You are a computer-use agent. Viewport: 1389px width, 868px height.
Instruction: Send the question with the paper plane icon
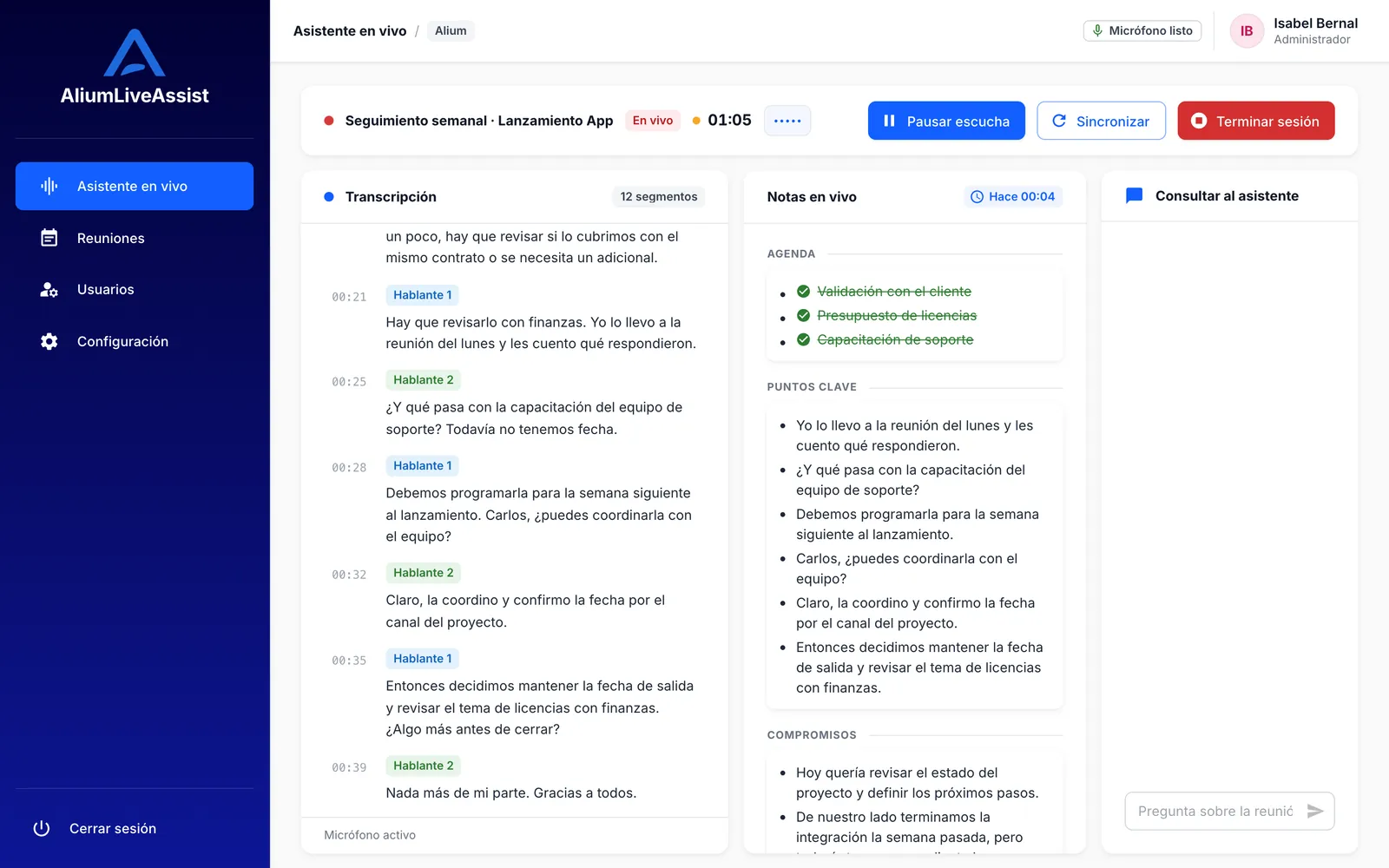coord(1315,811)
